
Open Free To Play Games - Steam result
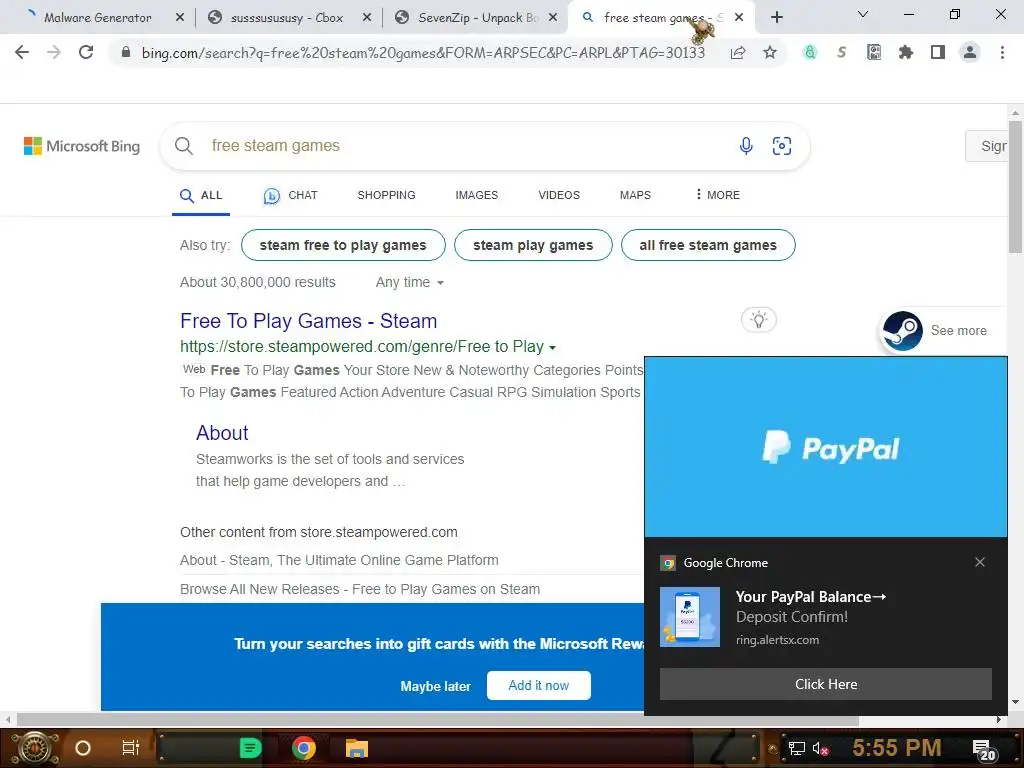coord(308,321)
